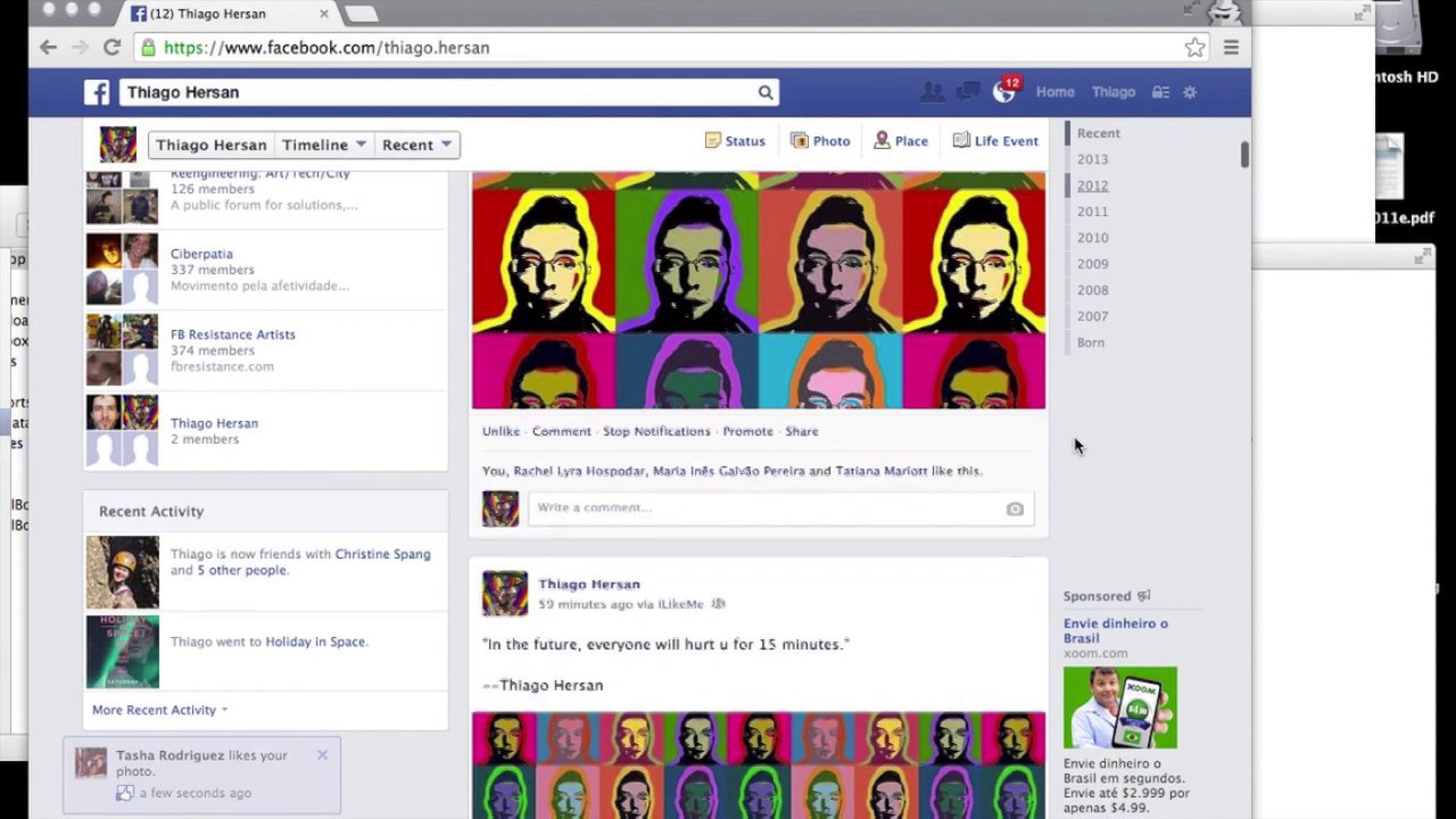
Task: Open the notifications globe icon
Action: pyautogui.click(x=1003, y=92)
